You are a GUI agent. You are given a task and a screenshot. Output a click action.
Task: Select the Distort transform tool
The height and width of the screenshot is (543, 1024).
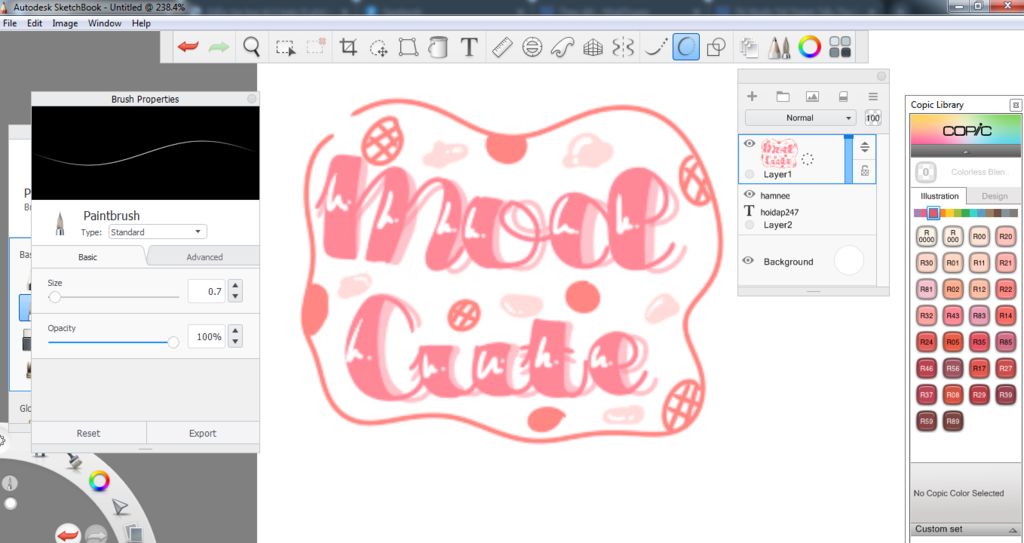click(x=408, y=47)
